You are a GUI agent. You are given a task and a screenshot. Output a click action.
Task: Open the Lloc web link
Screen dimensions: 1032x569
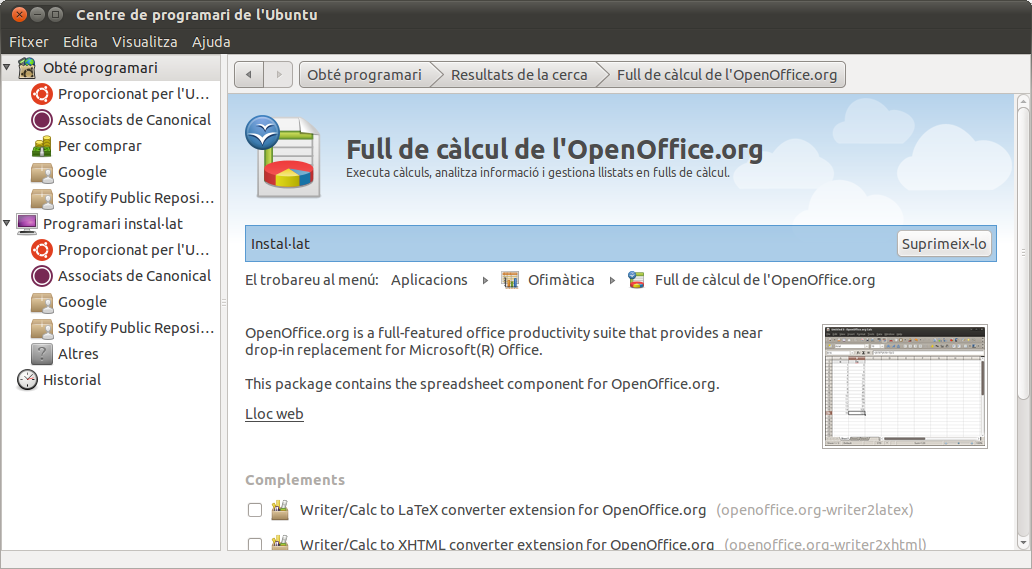point(274,414)
